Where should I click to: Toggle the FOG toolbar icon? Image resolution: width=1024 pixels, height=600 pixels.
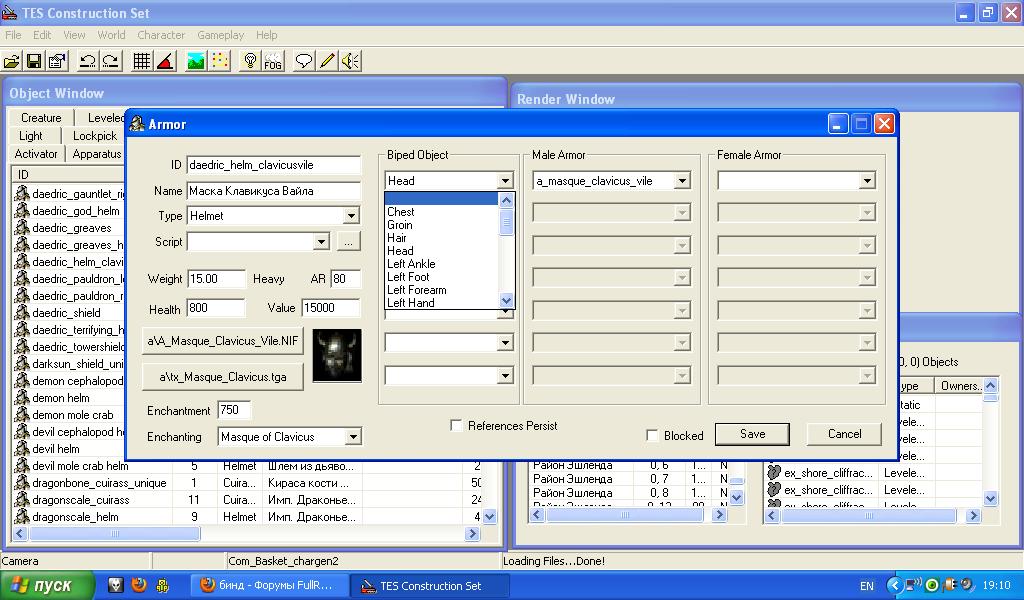[x=273, y=61]
